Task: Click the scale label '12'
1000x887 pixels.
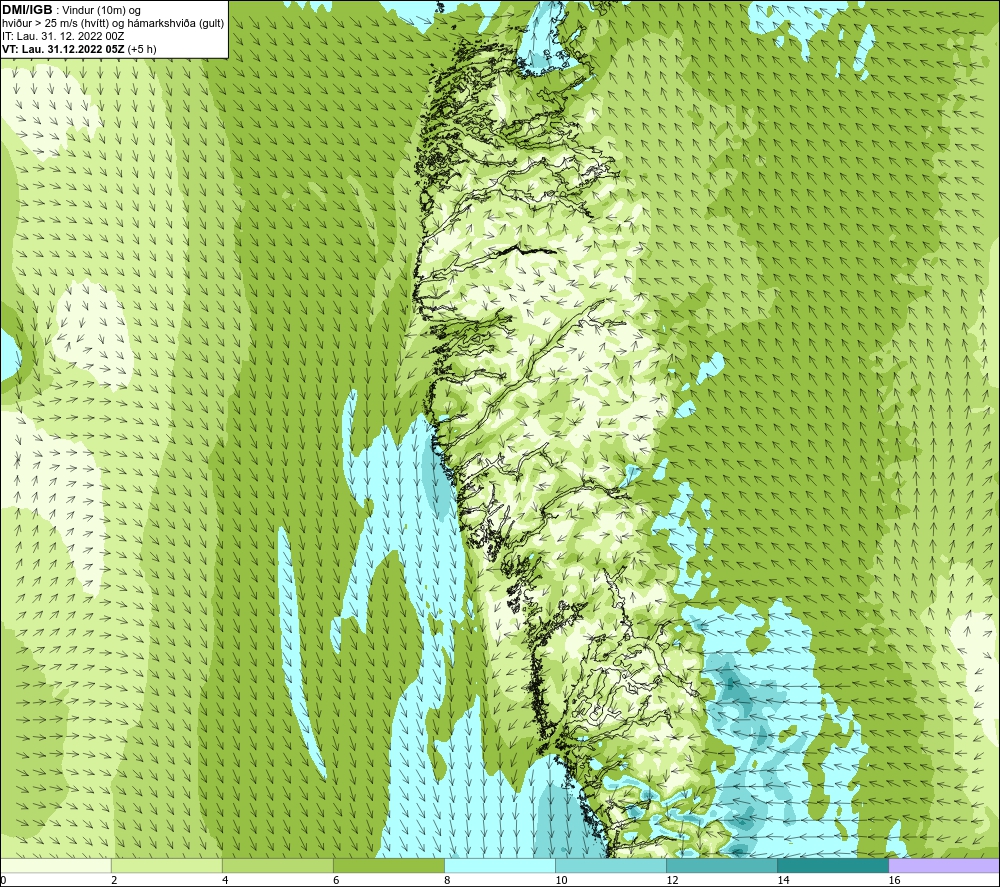Action: click(x=672, y=880)
